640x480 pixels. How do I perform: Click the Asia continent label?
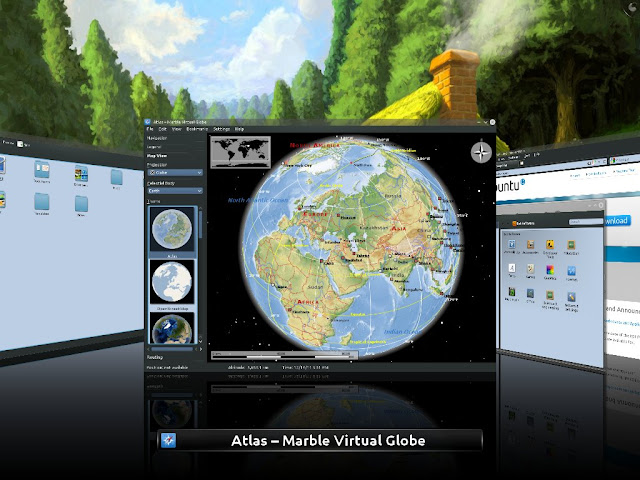pos(398,229)
